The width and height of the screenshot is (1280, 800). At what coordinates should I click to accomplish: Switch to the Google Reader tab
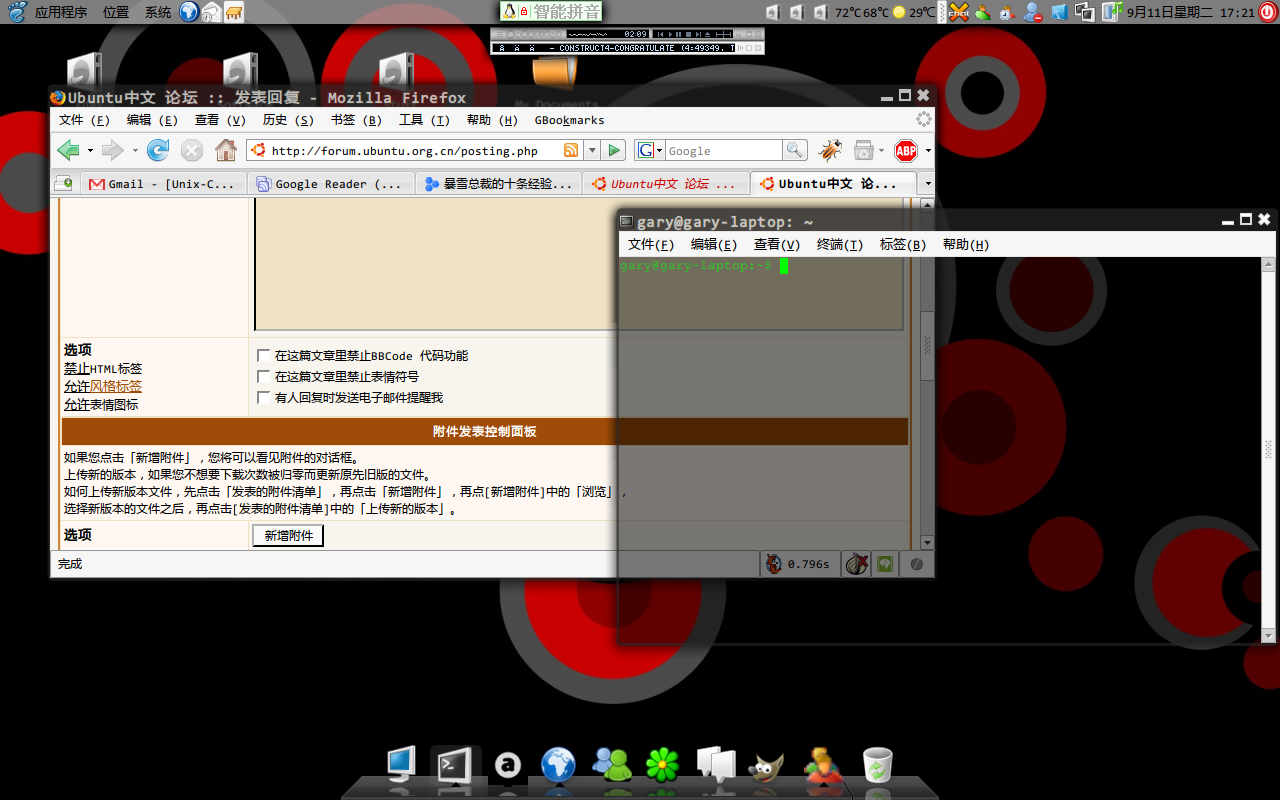[x=330, y=184]
